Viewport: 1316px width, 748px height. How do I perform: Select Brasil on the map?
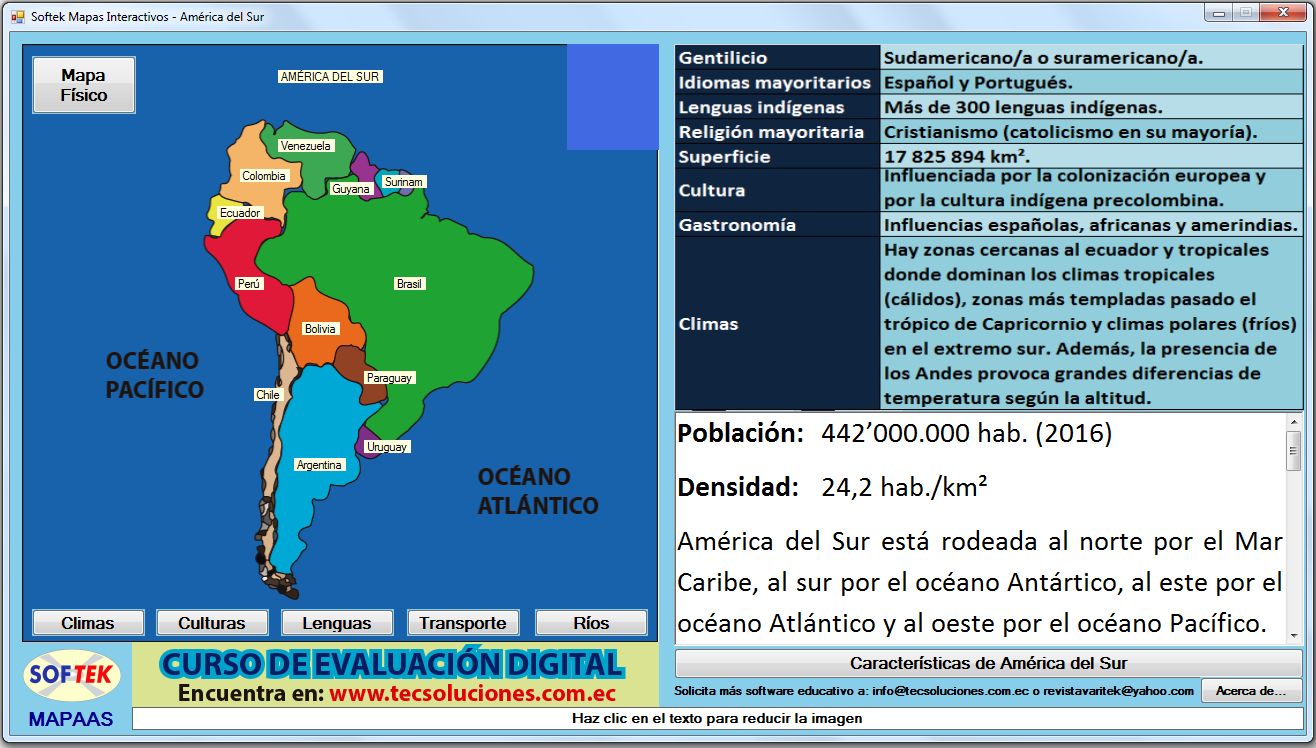pos(410,284)
